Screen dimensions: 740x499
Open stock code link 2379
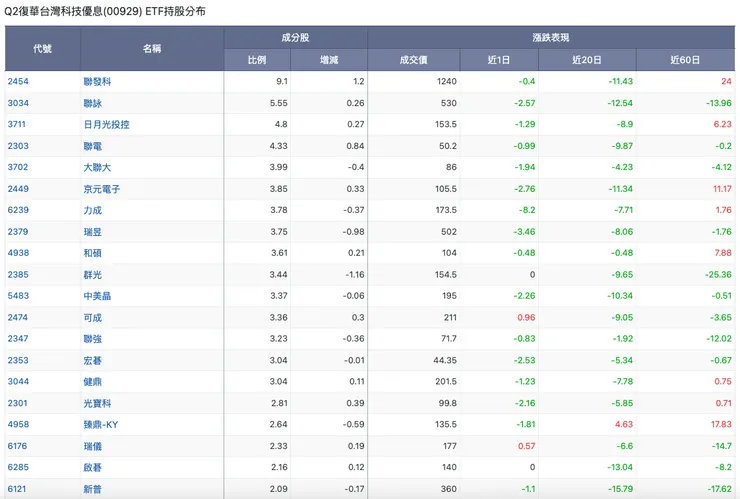18,232
